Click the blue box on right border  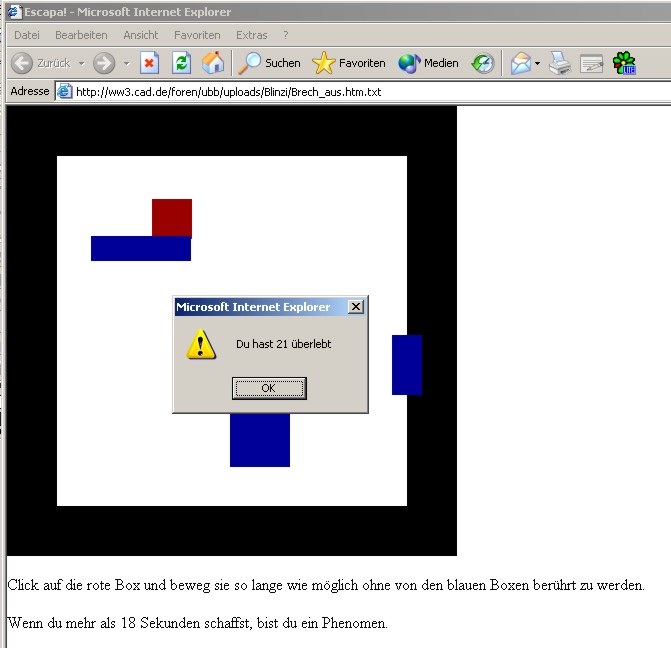(407, 365)
